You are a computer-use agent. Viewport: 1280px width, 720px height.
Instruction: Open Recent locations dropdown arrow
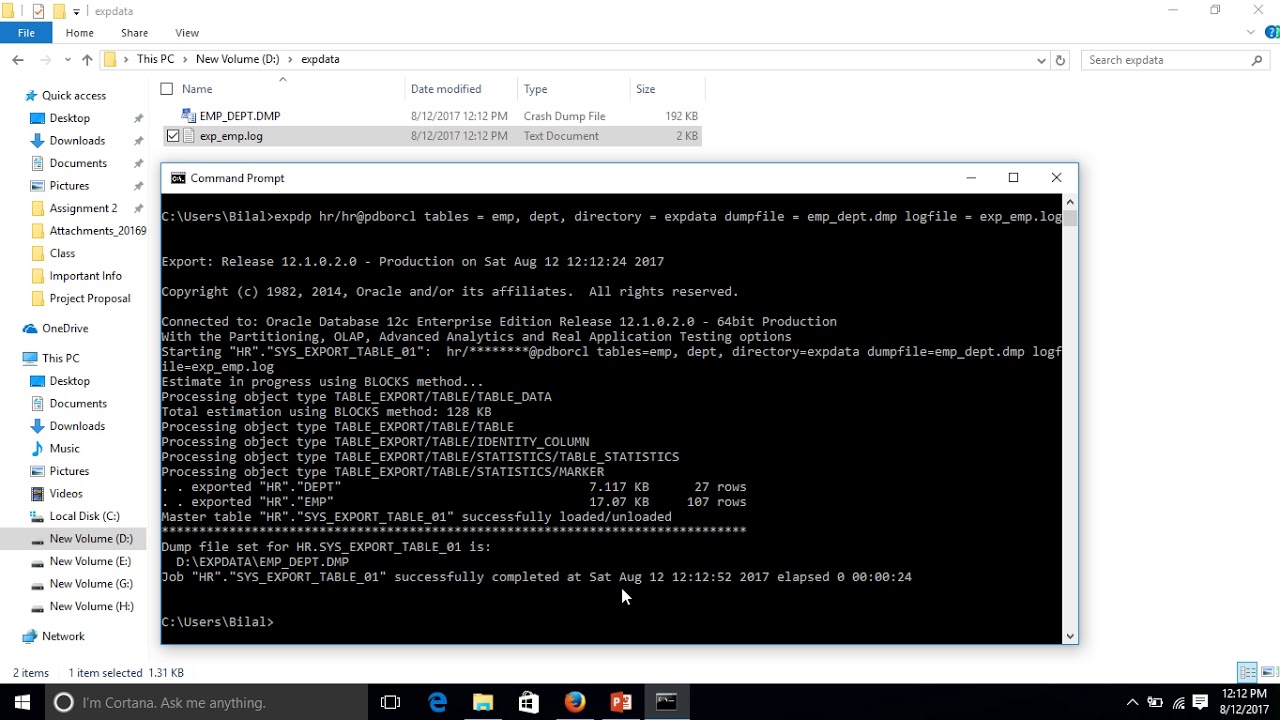click(x=67, y=60)
